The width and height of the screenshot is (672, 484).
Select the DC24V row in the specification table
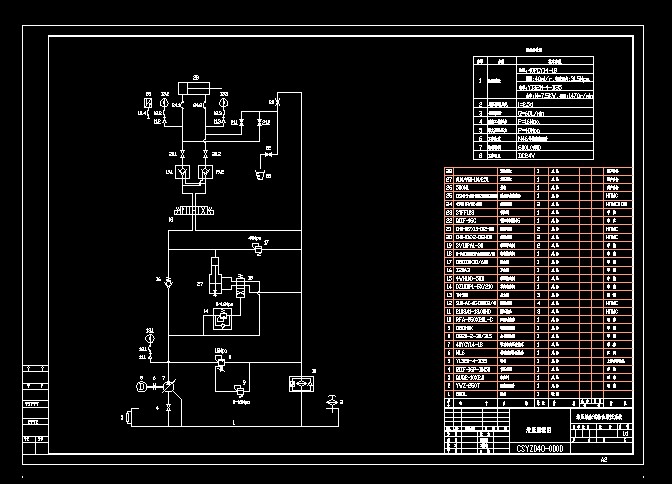point(534,156)
